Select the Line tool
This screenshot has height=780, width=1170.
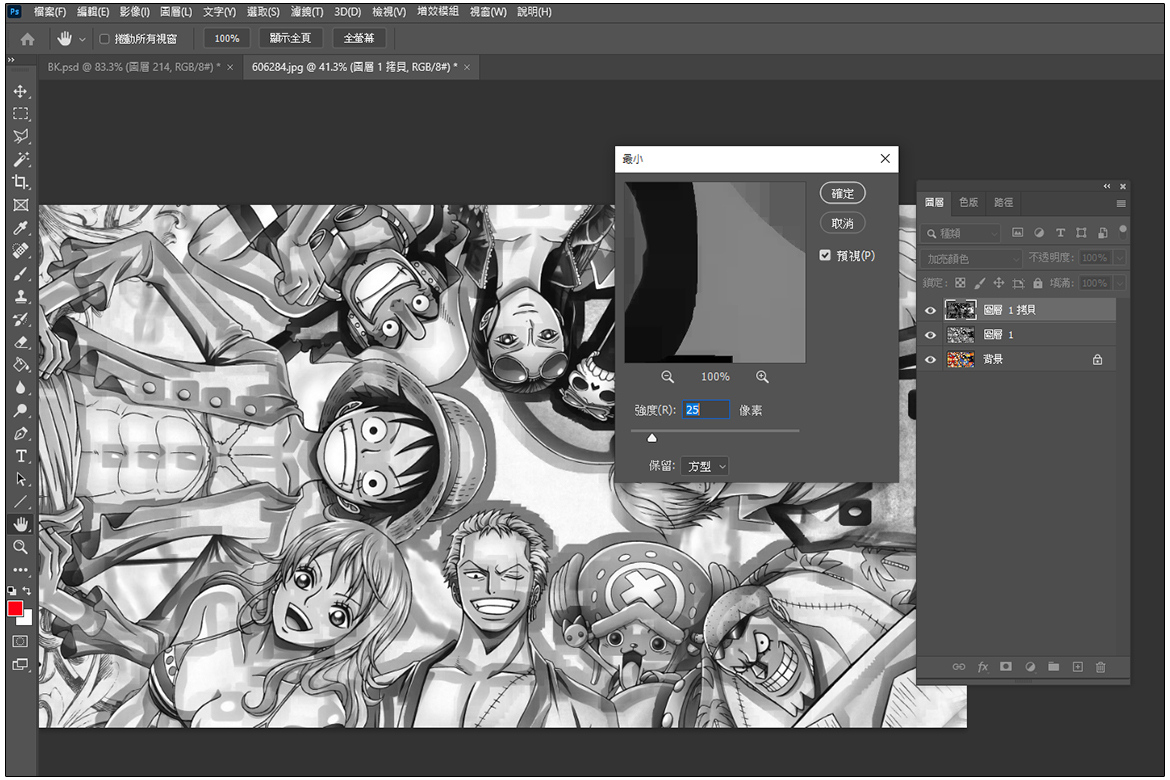[x=20, y=502]
